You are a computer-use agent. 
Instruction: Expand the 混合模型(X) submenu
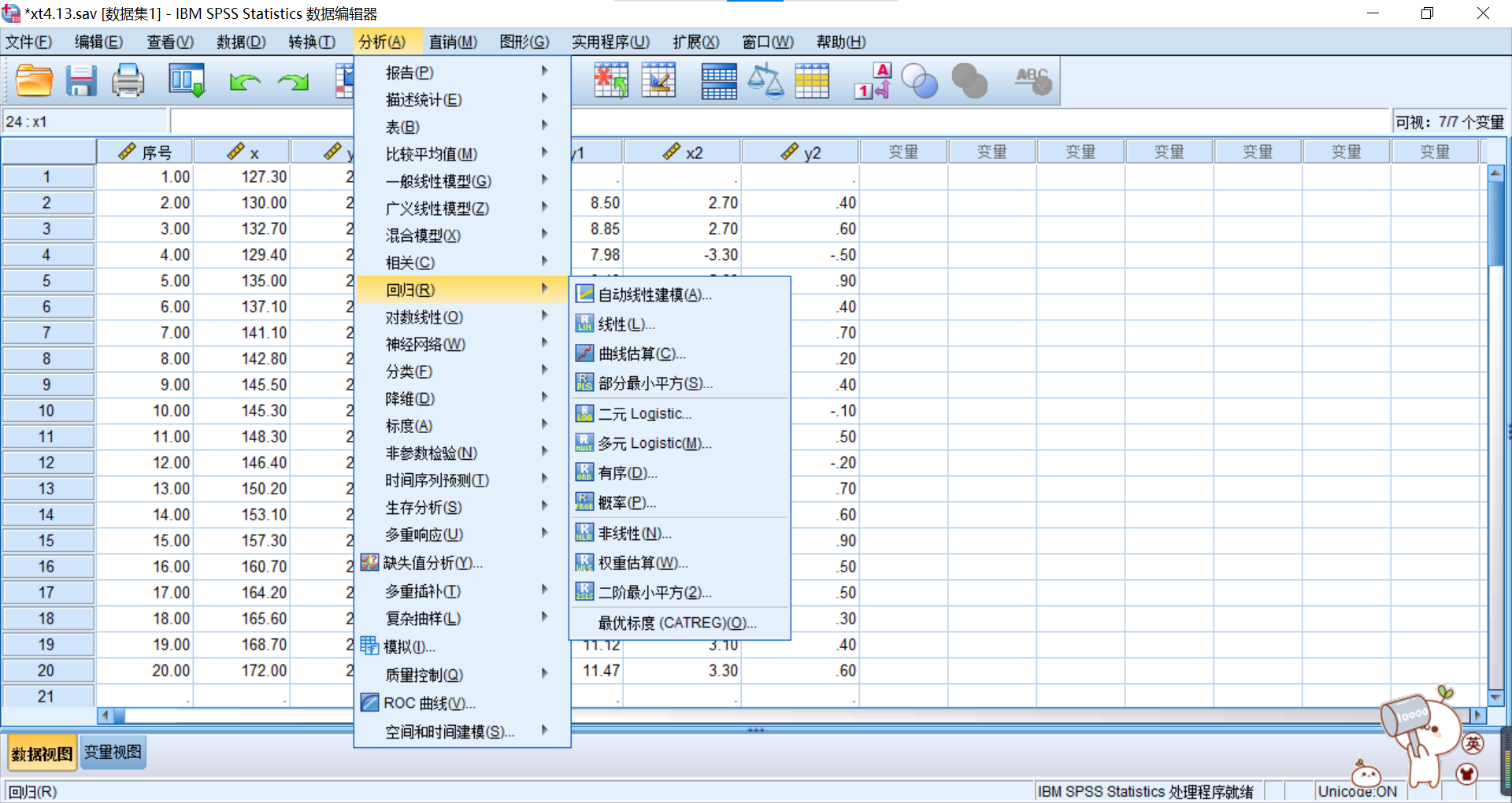click(462, 235)
